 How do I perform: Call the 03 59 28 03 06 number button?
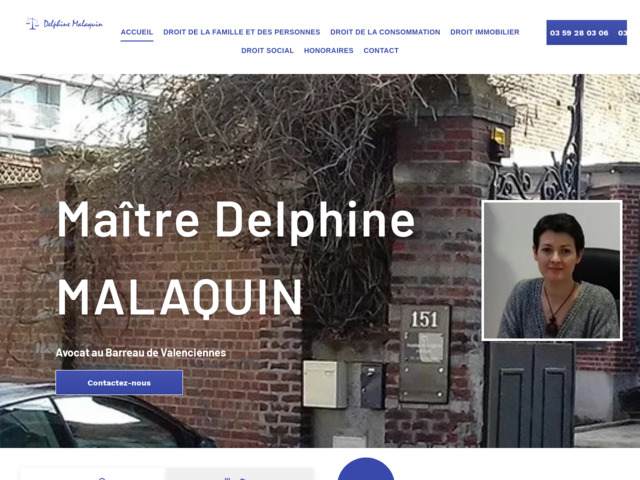point(579,33)
